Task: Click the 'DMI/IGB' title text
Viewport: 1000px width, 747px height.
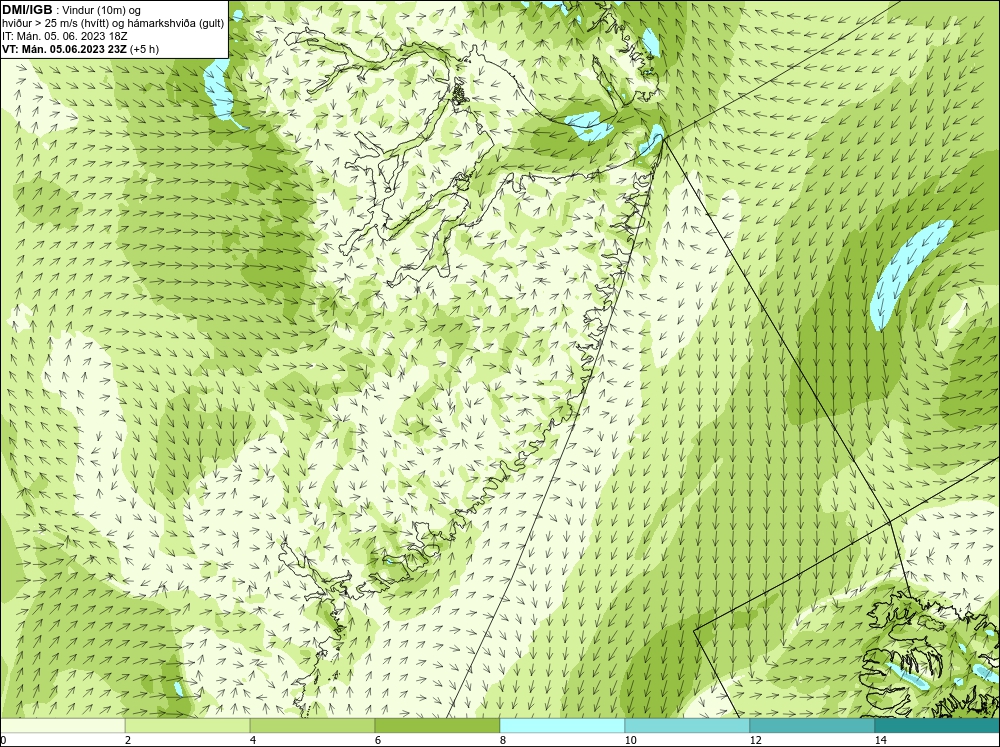Action: 27,10
